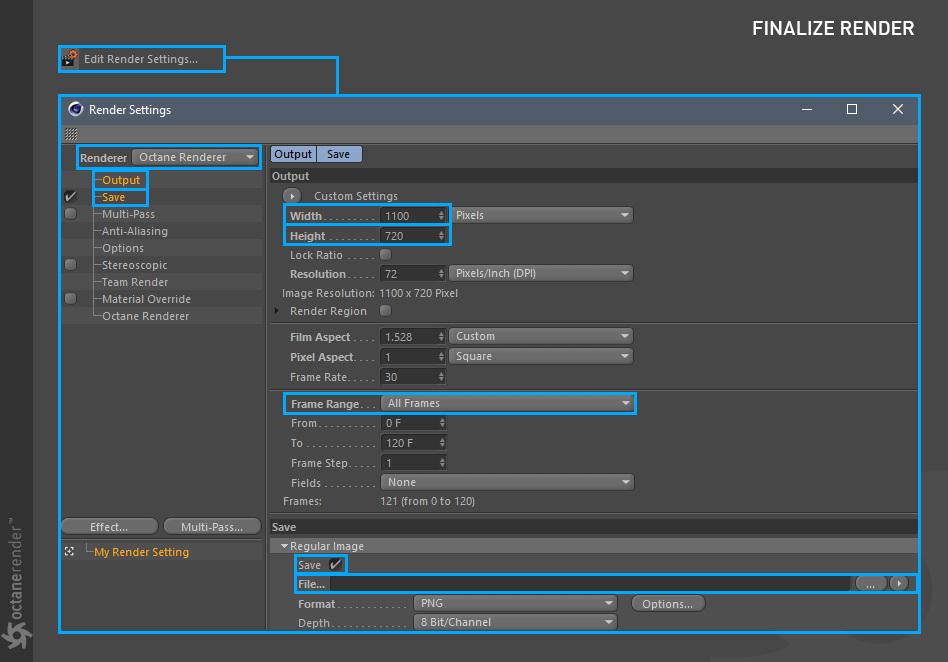Click the target icon beside My Render Setting
Image resolution: width=948 pixels, height=662 pixels.
70,551
